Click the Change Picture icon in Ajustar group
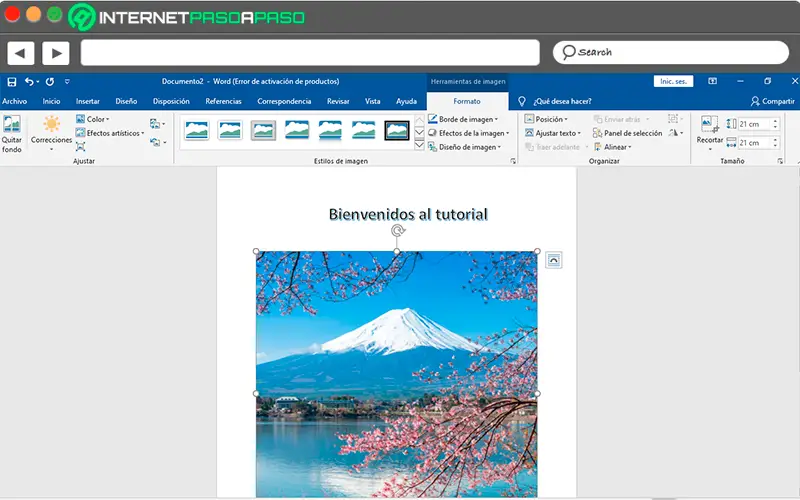This screenshot has height=500, width=800. tap(157, 123)
